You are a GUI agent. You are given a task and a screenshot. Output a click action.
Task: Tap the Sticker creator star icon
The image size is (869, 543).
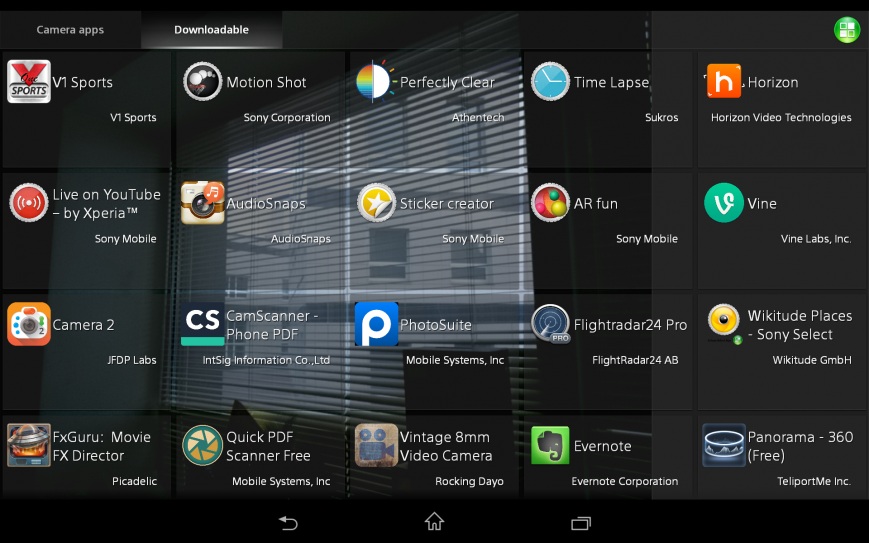pos(376,203)
